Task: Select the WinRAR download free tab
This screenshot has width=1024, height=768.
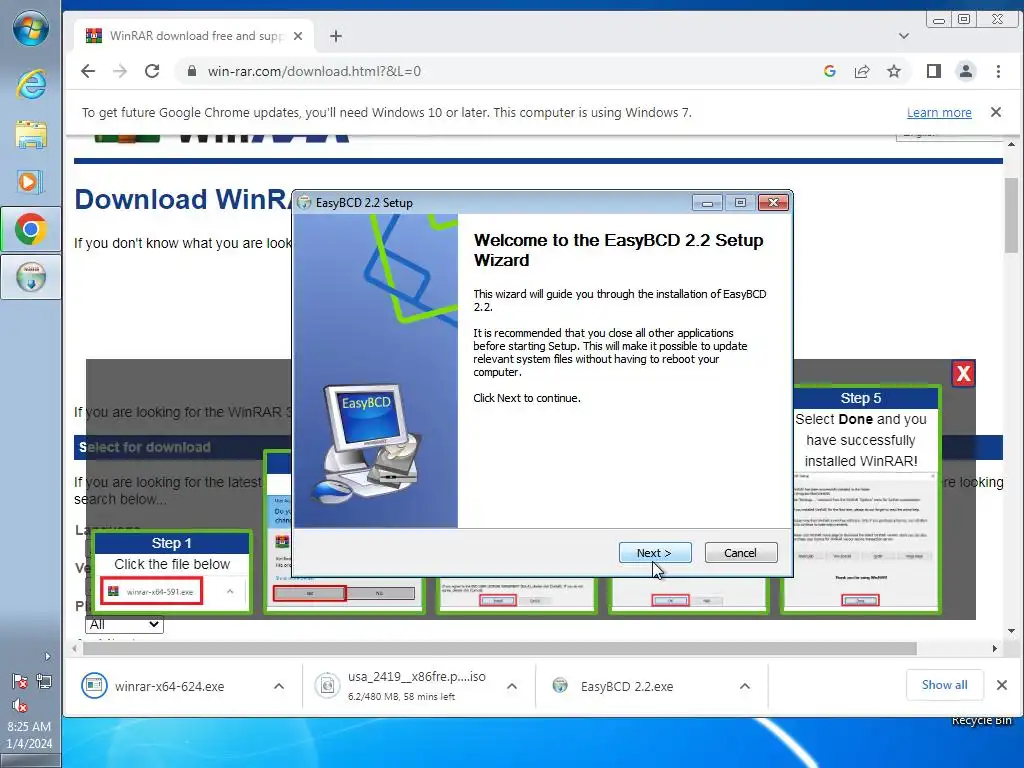Action: point(193,36)
